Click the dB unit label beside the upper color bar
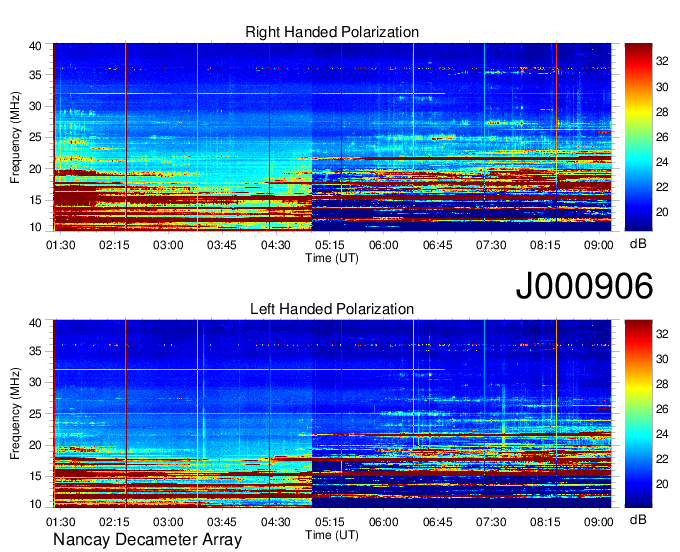Viewport: 680px width, 552px height. coord(638,244)
